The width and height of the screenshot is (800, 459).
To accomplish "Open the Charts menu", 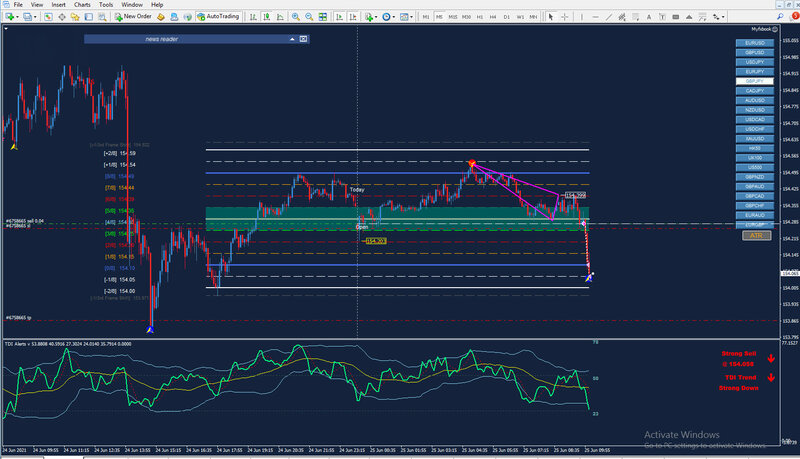I will tap(81, 5).
